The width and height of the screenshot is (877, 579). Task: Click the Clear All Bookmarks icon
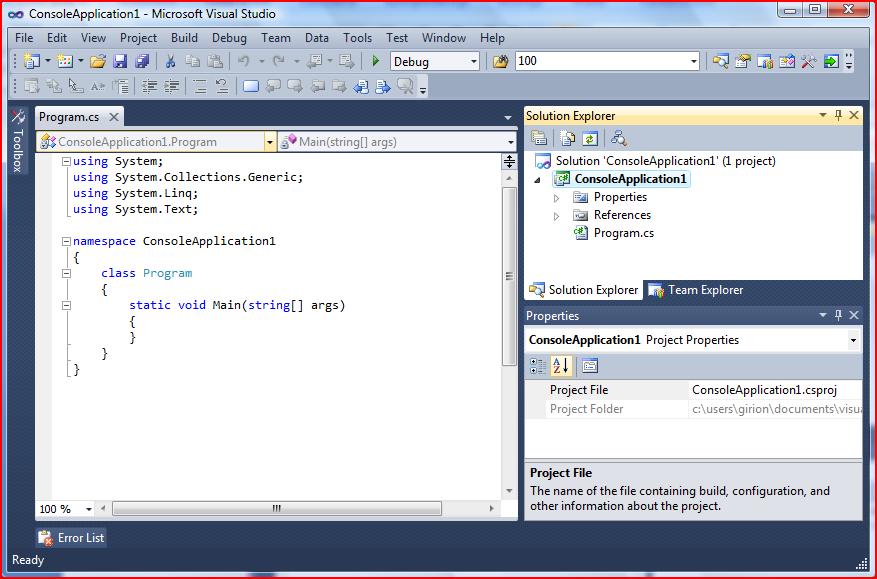pyautogui.click(x=405, y=86)
